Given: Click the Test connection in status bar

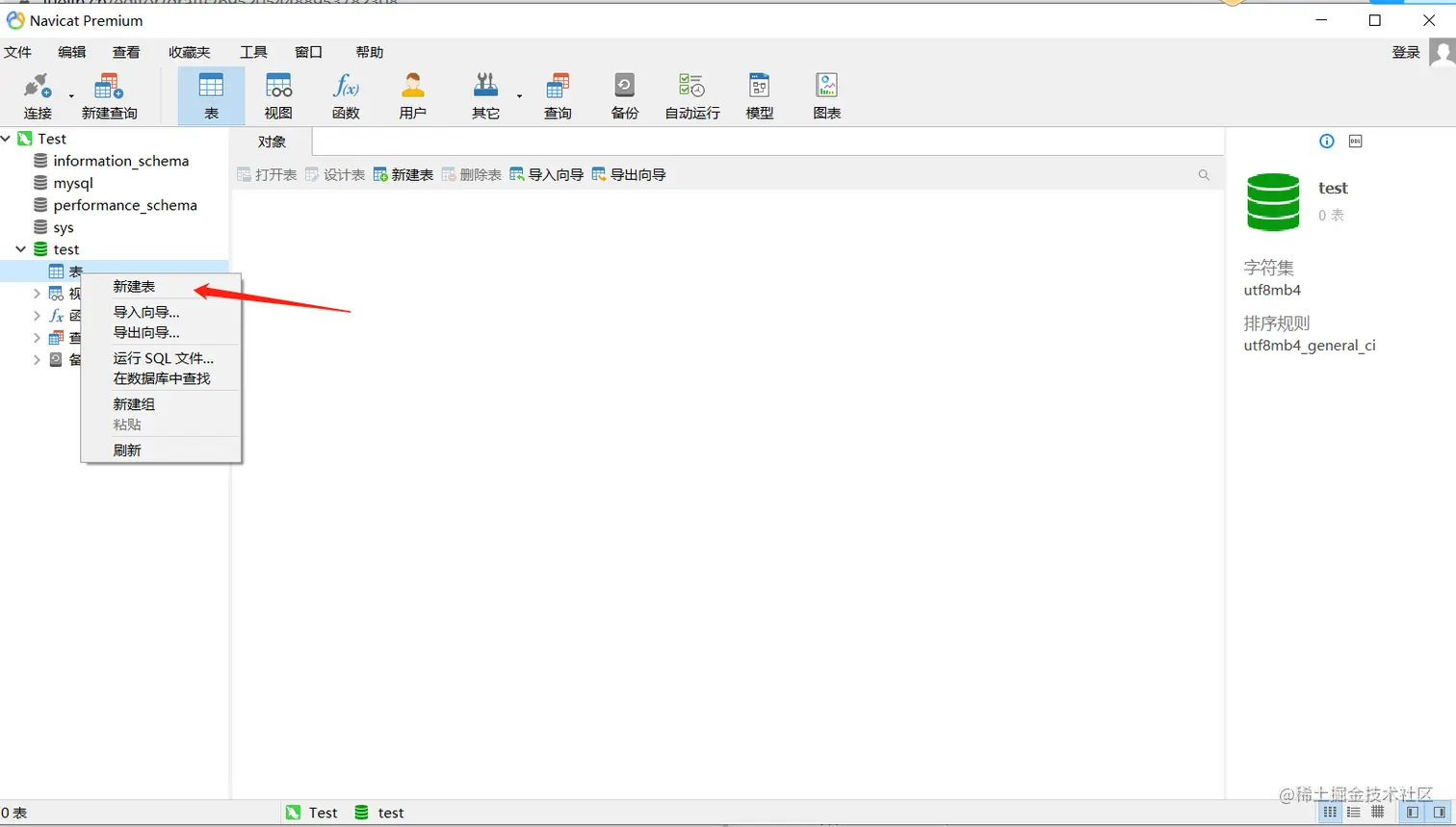Looking at the screenshot, I should [312, 813].
